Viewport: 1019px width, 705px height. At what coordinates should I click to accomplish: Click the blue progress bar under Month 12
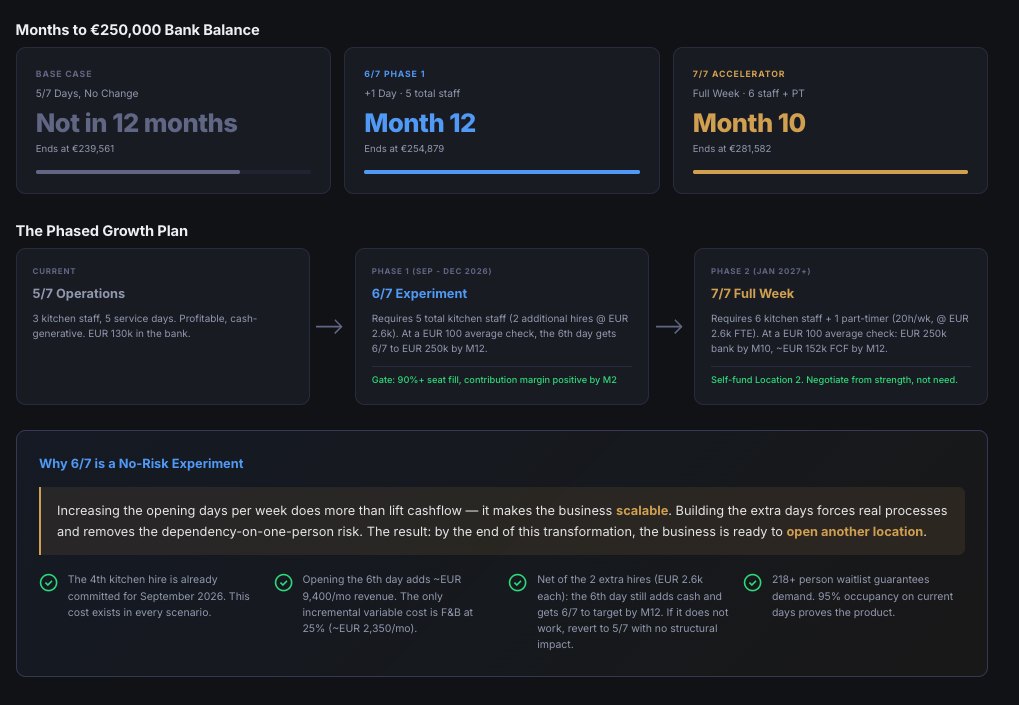pyautogui.click(x=502, y=172)
